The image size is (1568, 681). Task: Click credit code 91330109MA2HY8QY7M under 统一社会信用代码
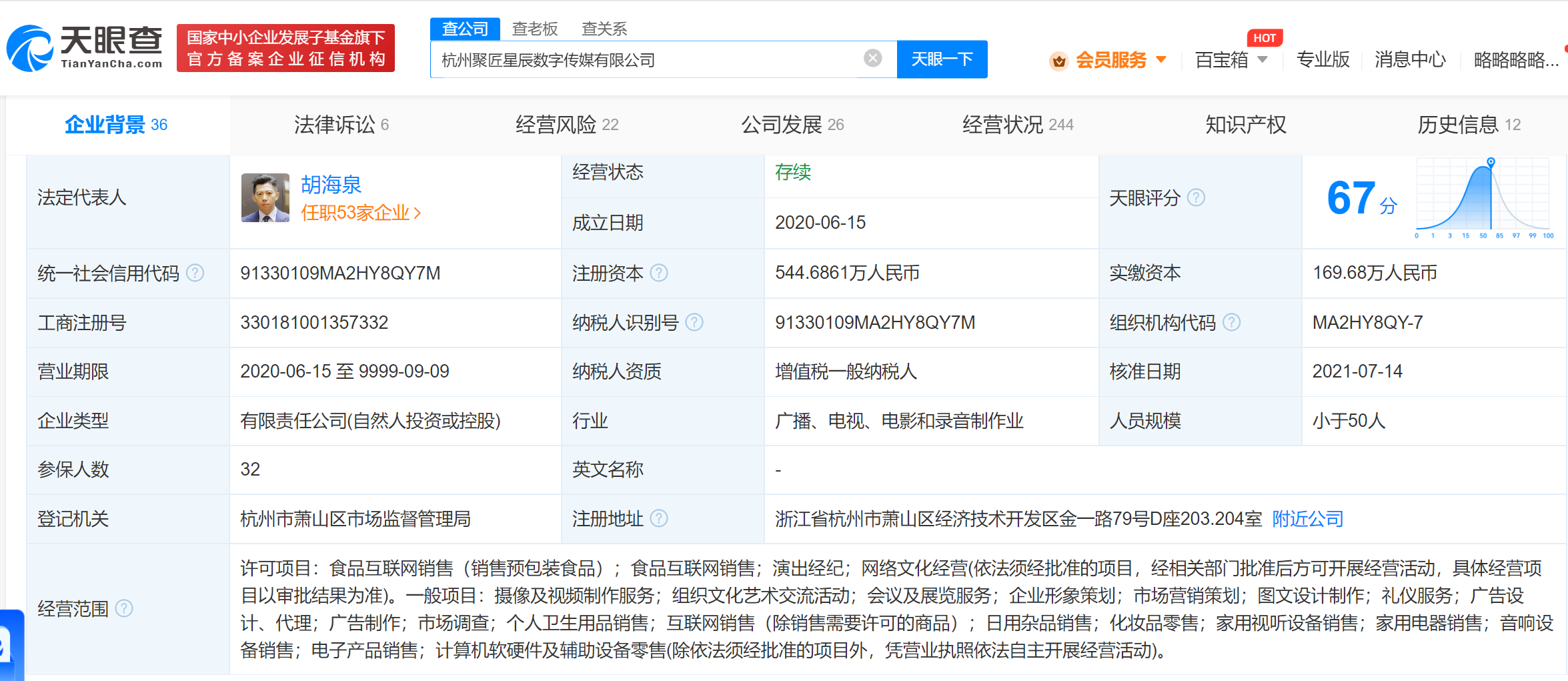[340, 273]
